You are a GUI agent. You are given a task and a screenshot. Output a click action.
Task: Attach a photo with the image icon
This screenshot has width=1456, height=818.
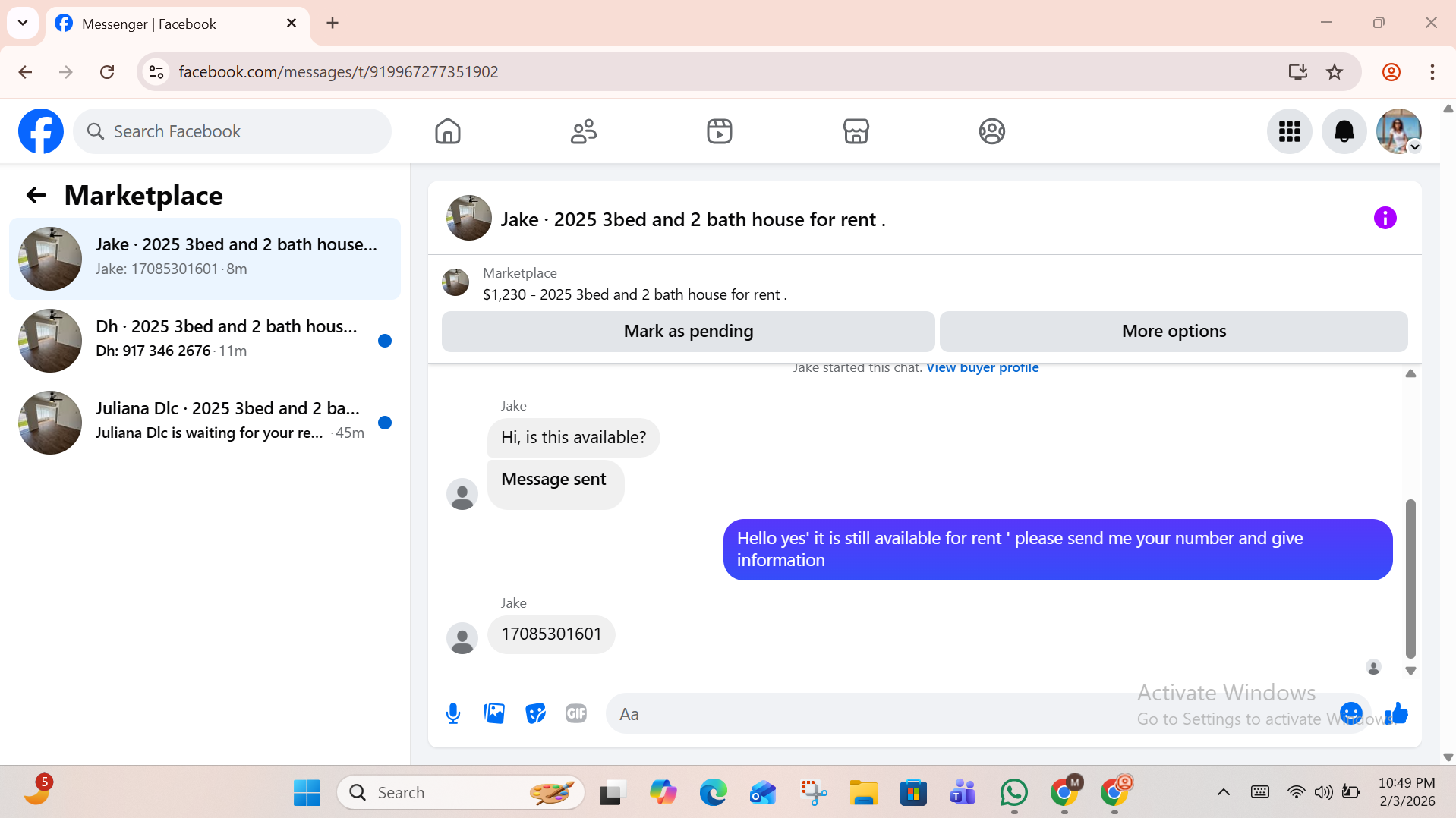pos(494,713)
